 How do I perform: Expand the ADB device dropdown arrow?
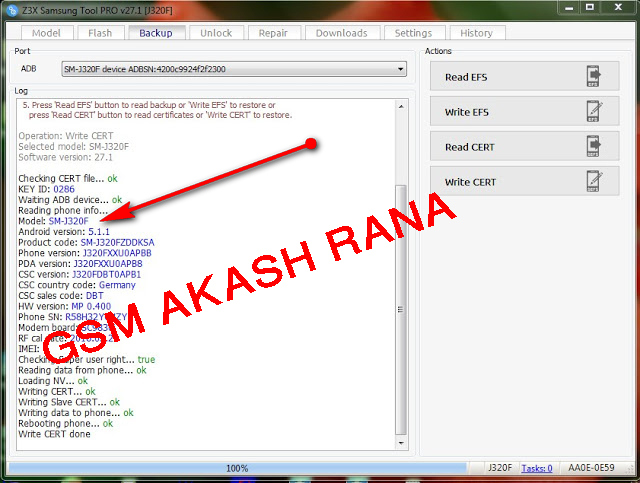pyautogui.click(x=401, y=69)
